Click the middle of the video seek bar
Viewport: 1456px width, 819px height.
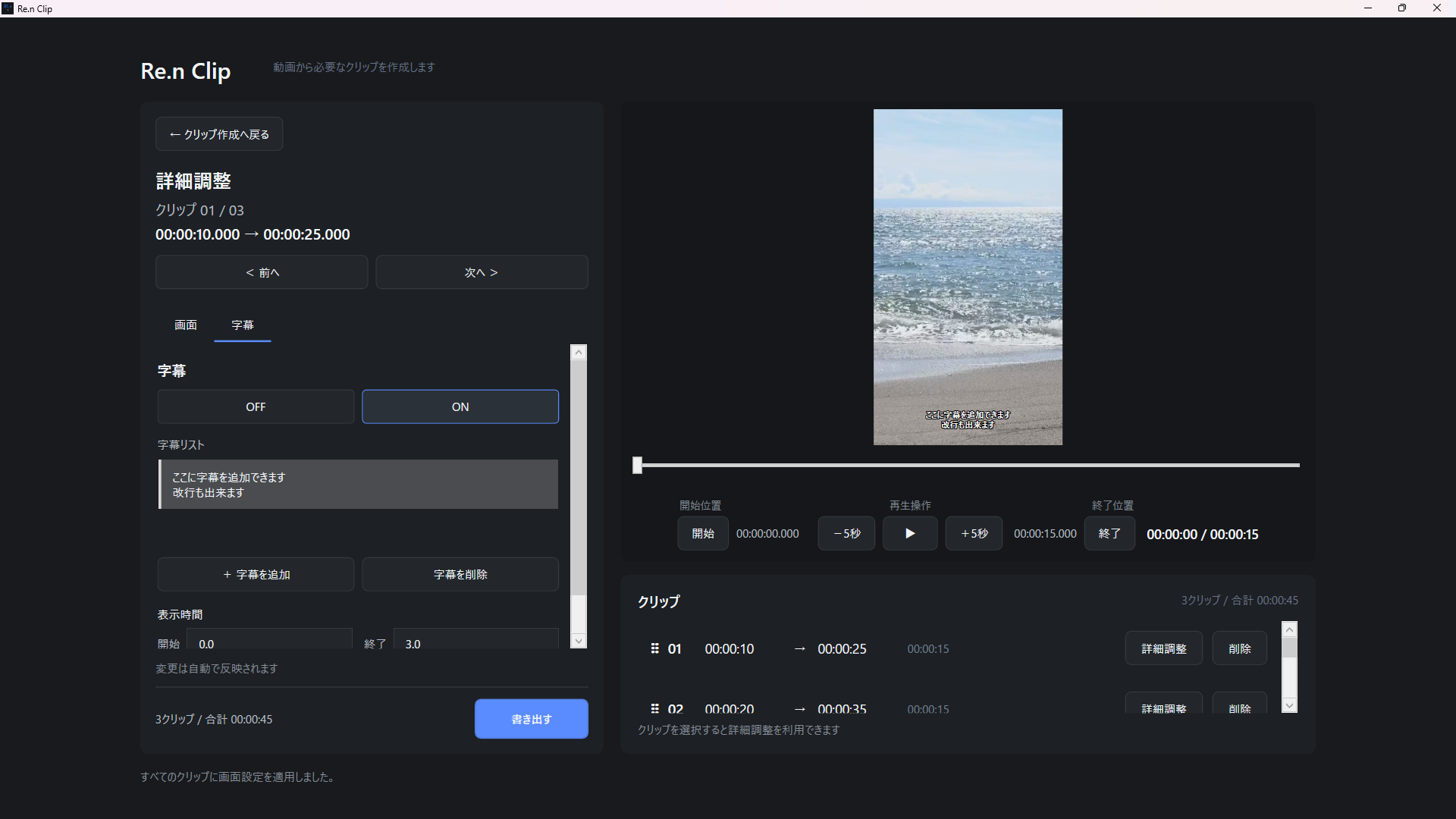[x=967, y=465]
